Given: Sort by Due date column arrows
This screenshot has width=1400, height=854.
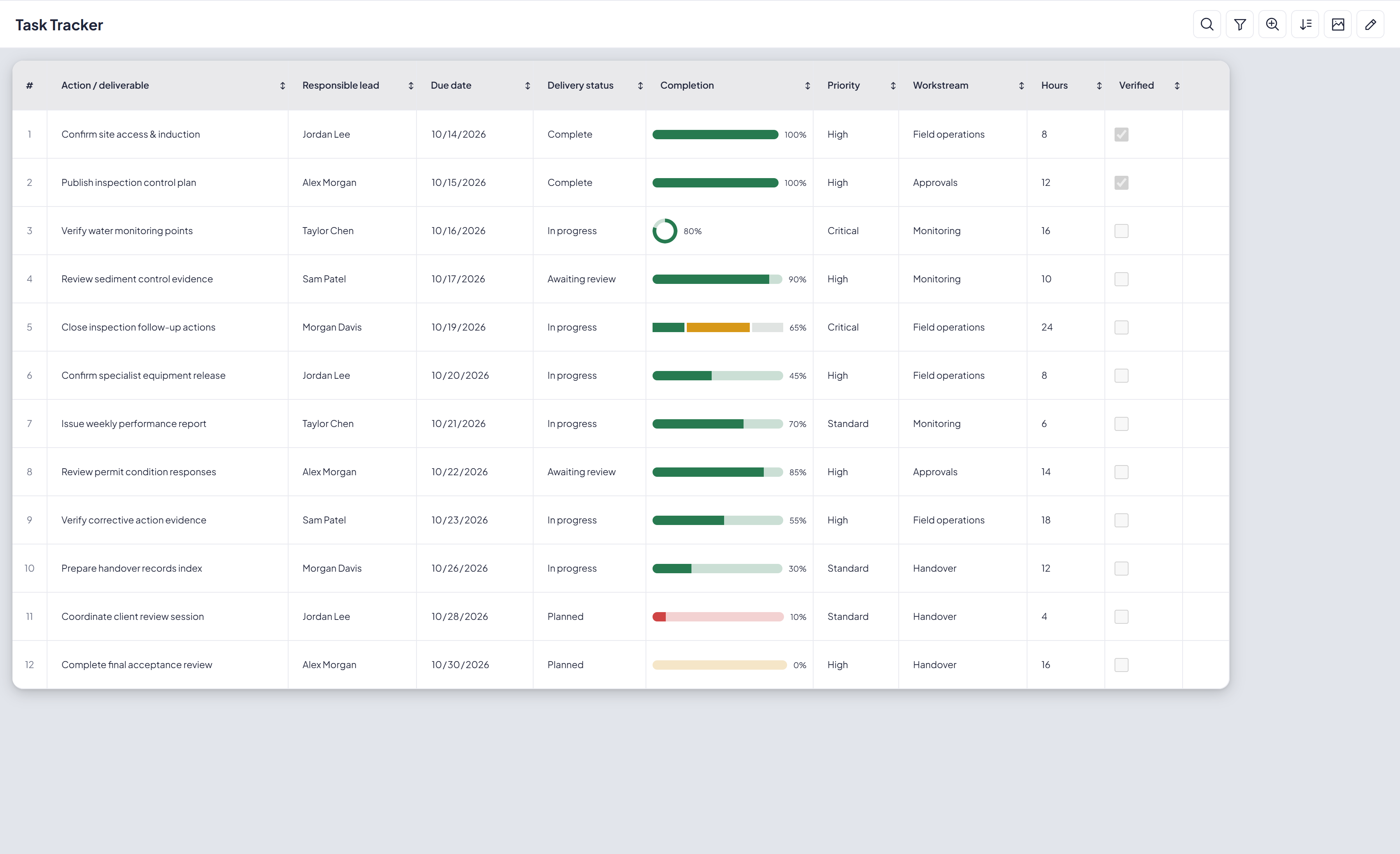Looking at the screenshot, I should (x=527, y=86).
